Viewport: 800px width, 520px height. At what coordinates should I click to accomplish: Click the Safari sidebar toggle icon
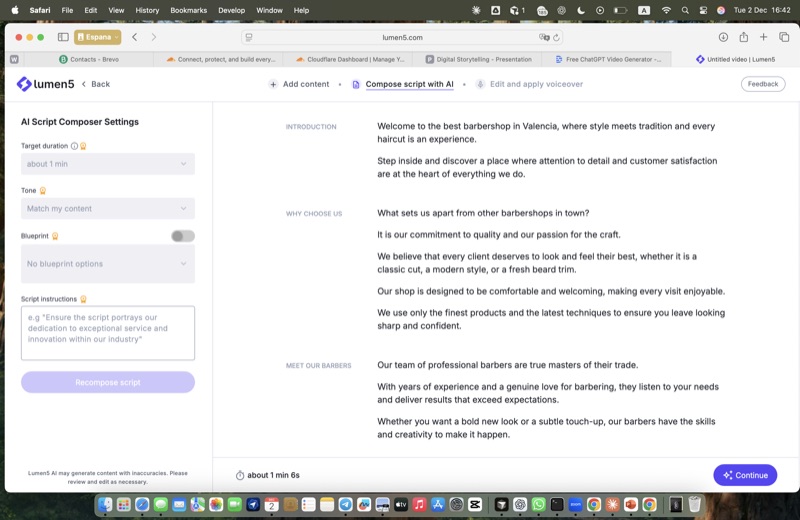pos(63,37)
